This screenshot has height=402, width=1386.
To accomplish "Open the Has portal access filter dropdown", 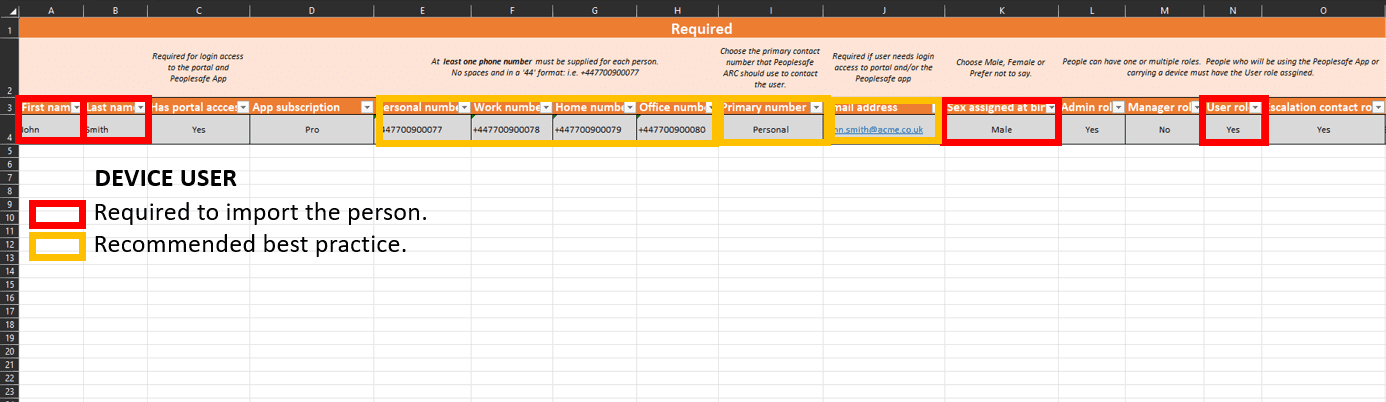I will 242,107.
